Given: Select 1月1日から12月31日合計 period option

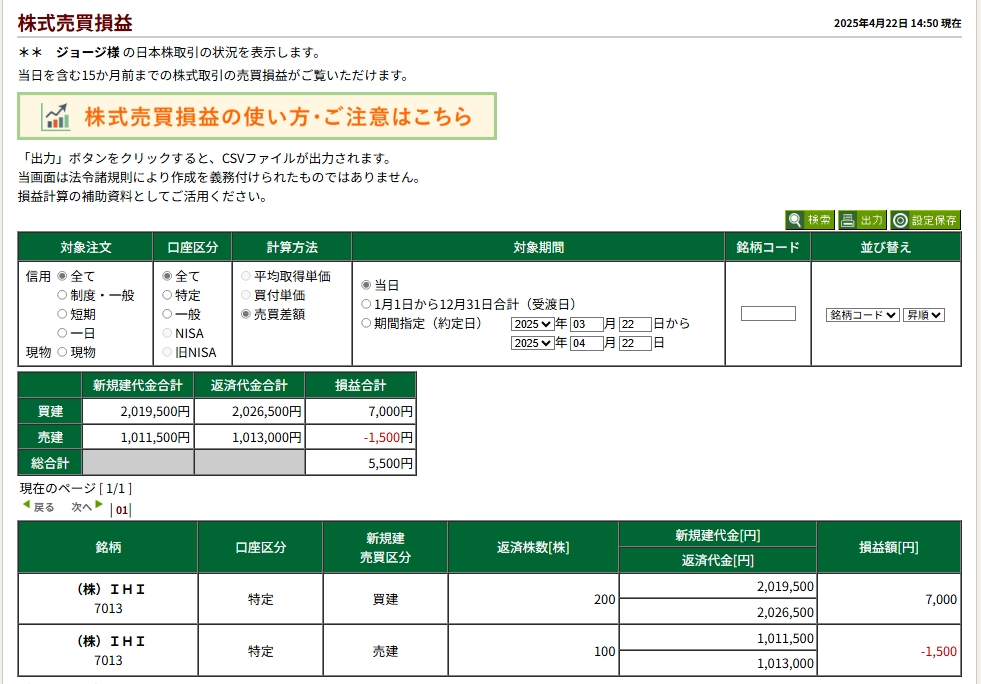Looking at the screenshot, I should [366, 304].
